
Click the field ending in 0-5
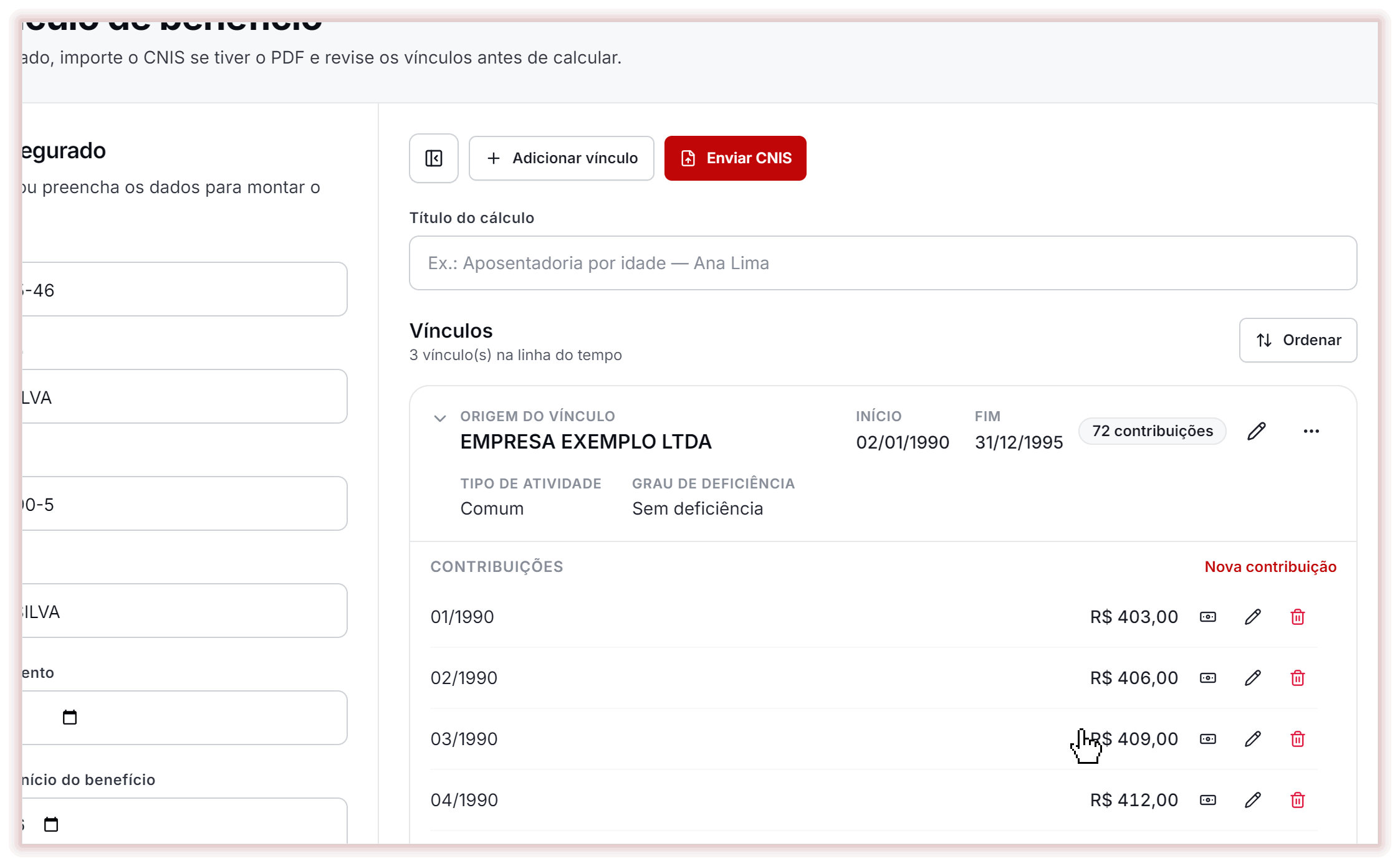point(184,504)
